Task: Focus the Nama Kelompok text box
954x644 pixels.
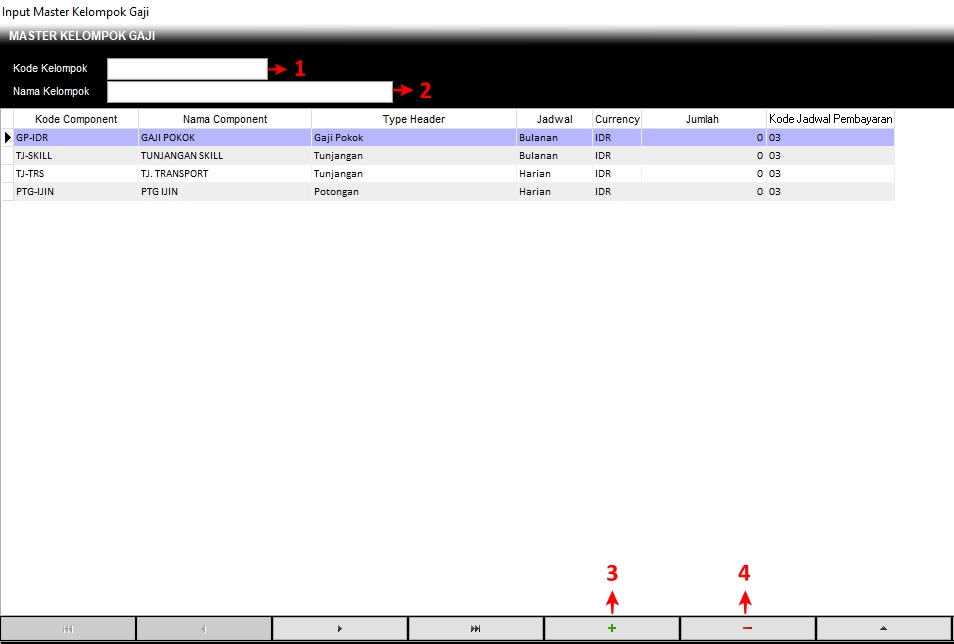Action: pyautogui.click(x=250, y=92)
